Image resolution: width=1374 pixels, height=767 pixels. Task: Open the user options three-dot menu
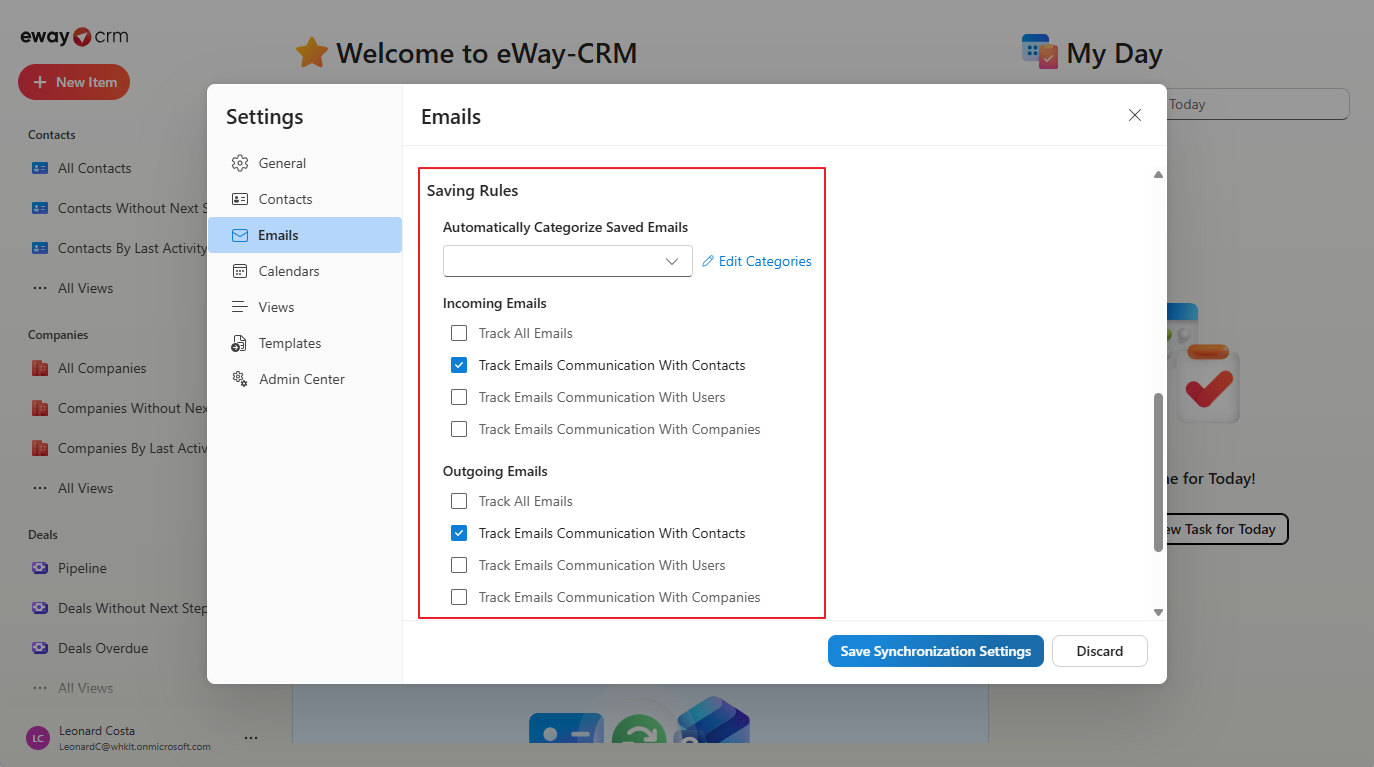[x=251, y=738]
